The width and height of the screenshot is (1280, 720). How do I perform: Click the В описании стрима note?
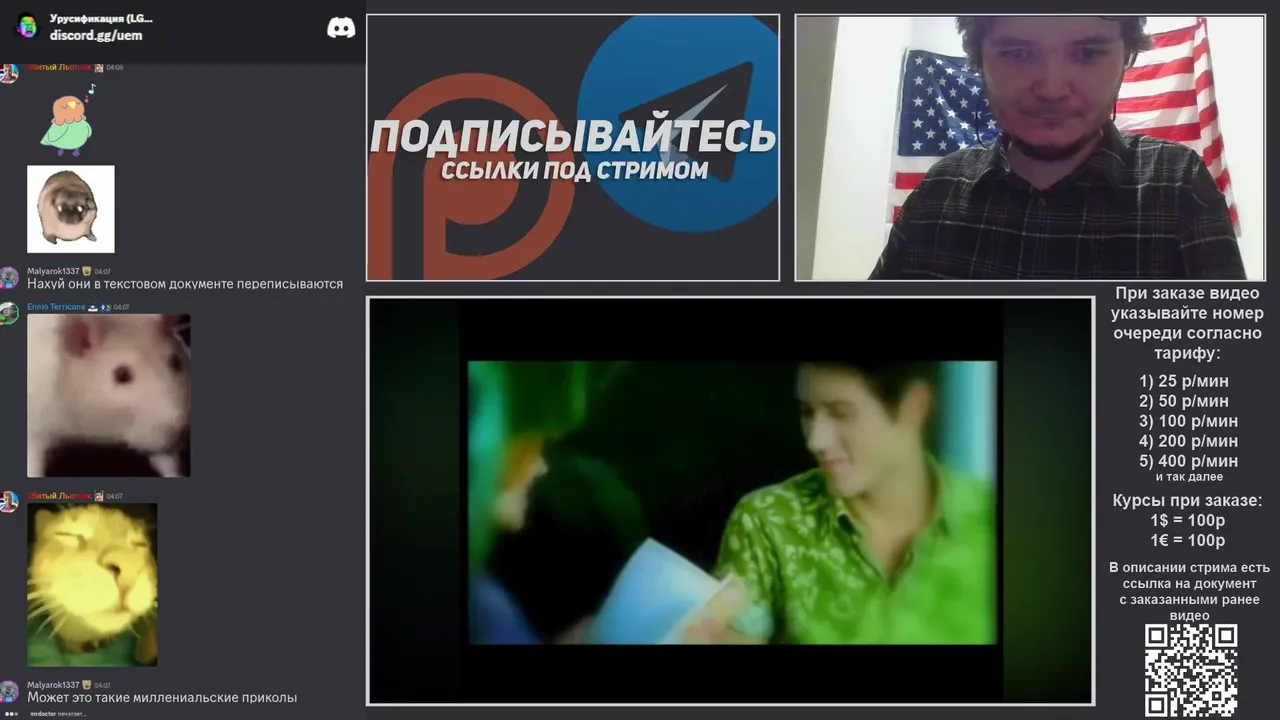(1189, 591)
